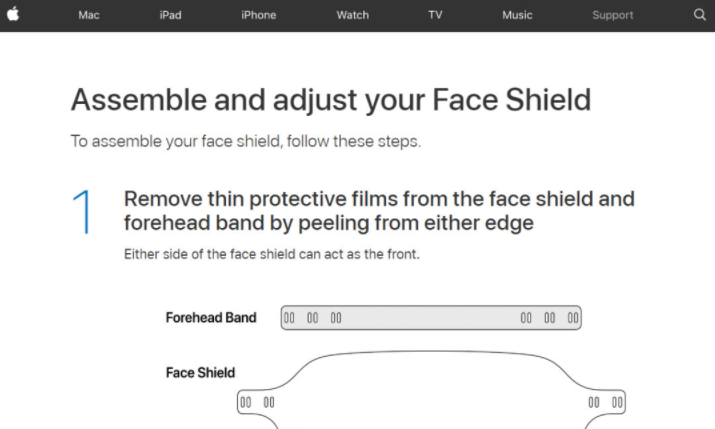715x429 pixels.
Task: Go to the iPad section
Action: (x=171, y=15)
